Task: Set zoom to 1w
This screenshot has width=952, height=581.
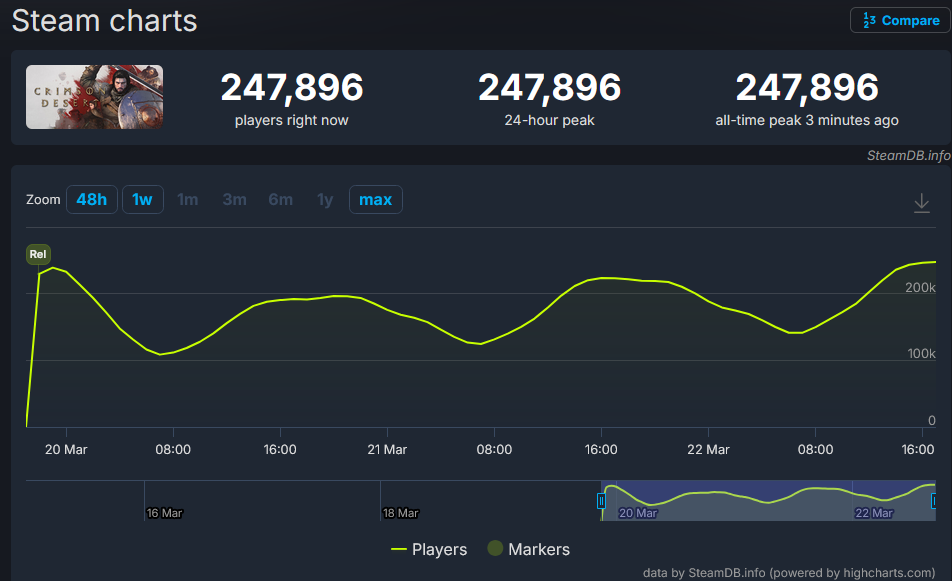Action: point(143,200)
